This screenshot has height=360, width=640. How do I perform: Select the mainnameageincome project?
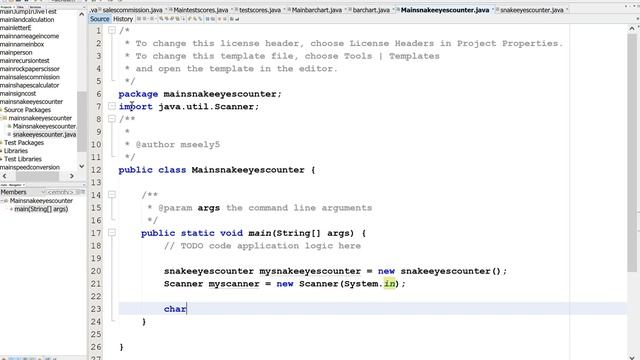coord(29,36)
